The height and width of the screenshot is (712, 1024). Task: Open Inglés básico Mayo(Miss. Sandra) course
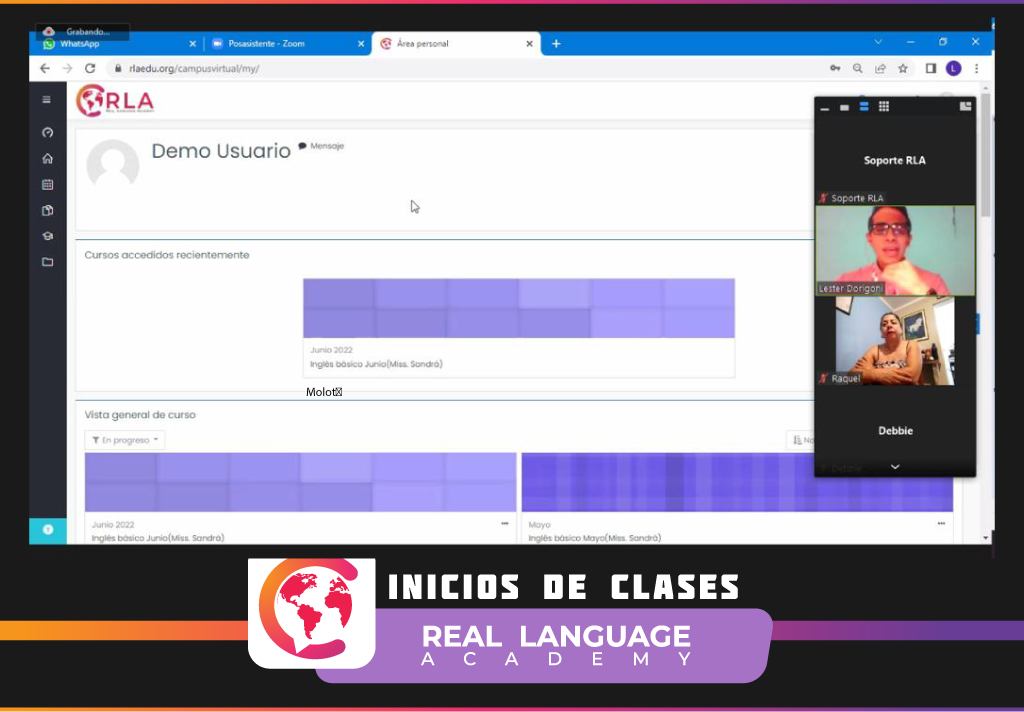[x=594, y=538]
